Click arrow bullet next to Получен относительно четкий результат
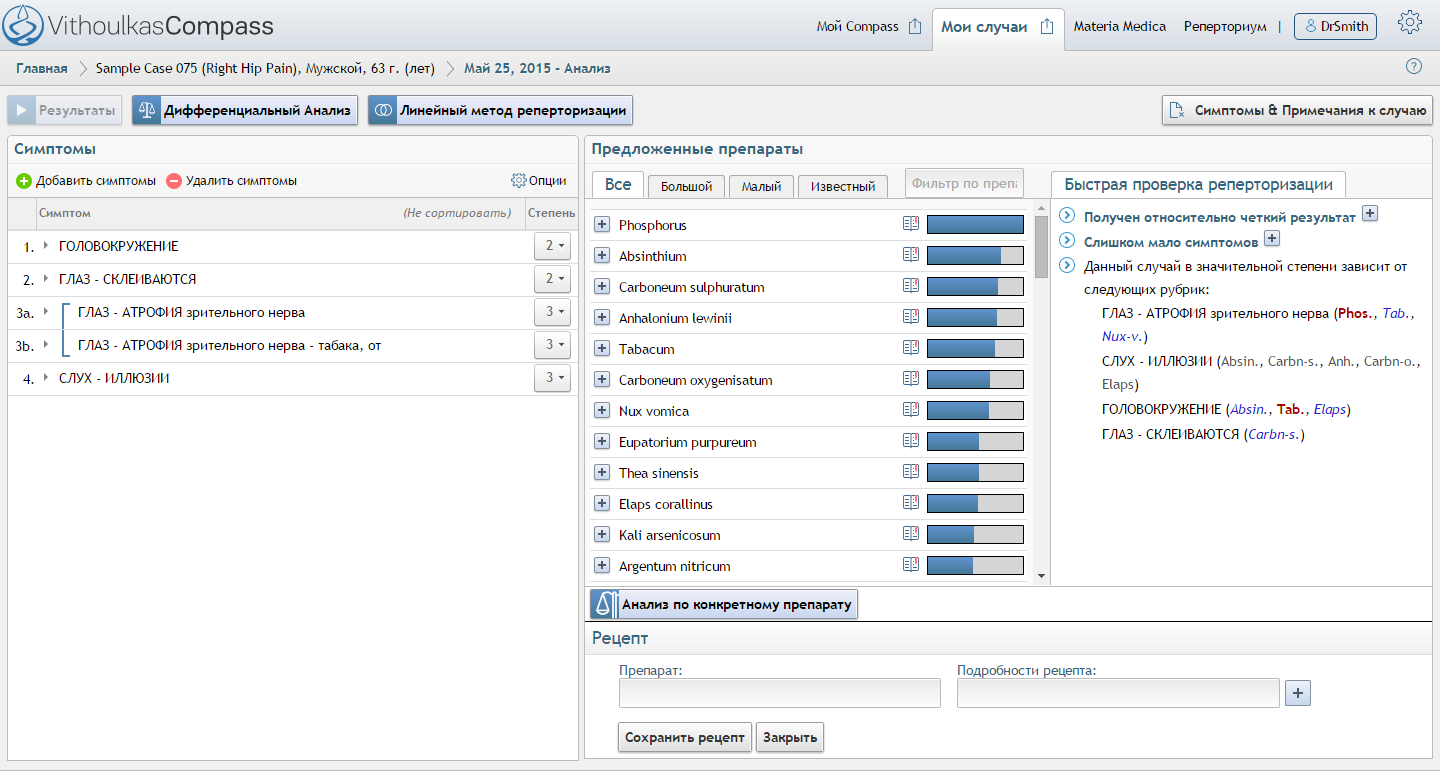The image size is (1440, 771). (1066, 216)
